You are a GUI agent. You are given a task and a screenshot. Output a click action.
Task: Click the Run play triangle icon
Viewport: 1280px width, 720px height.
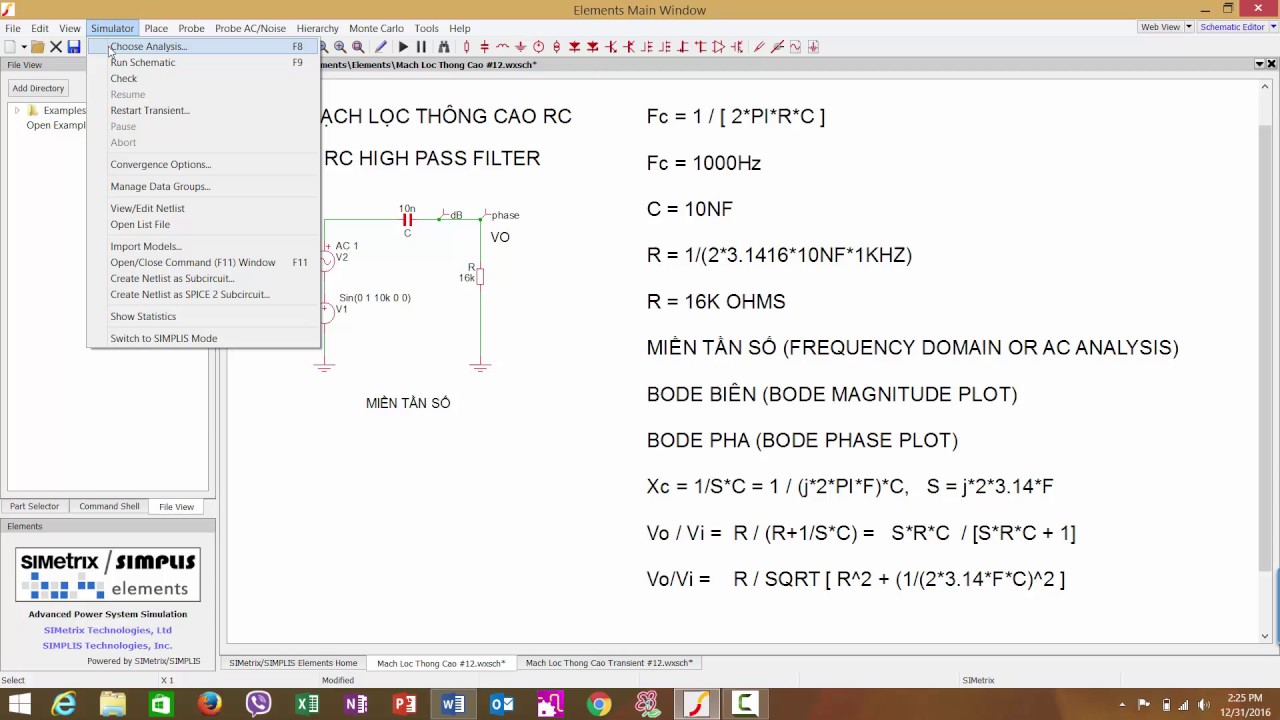pos(403,47)
